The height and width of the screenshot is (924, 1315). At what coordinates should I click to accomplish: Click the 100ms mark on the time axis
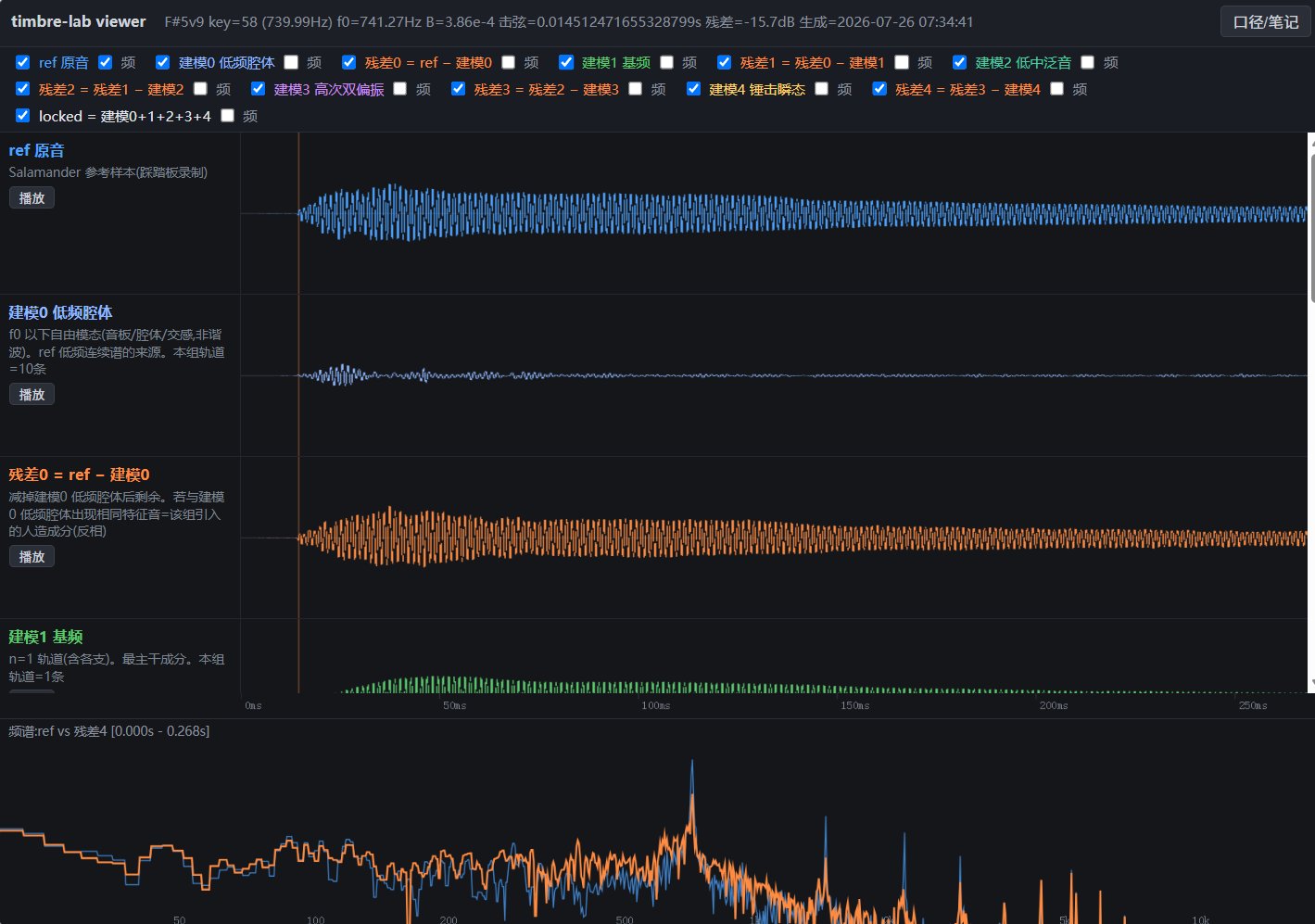(x=655, y=706)
